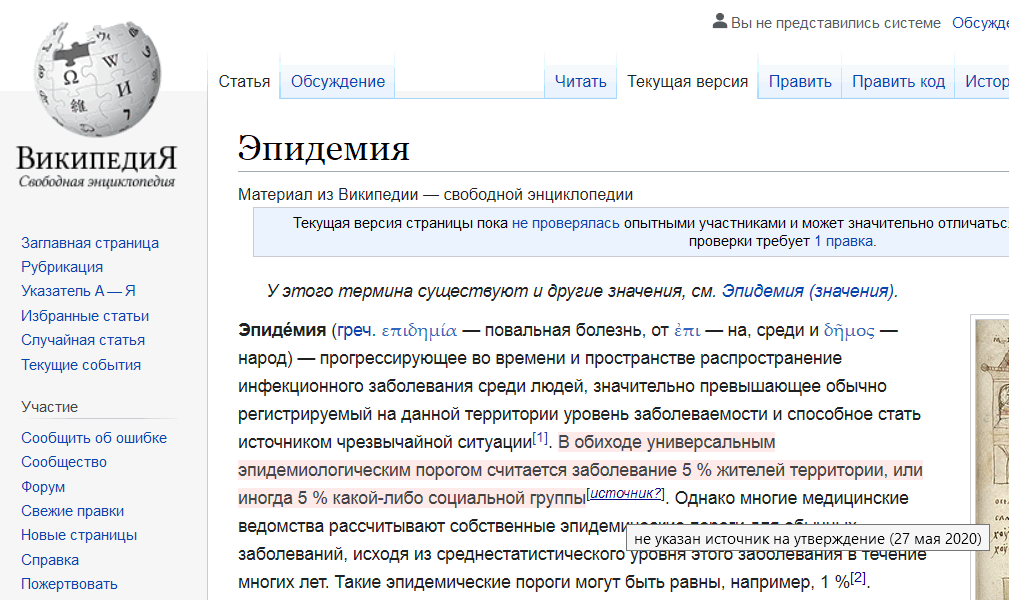This screenshot has height=600, width=1009.
Task: Open the '1 правка' link
Action: coord(844,241)
